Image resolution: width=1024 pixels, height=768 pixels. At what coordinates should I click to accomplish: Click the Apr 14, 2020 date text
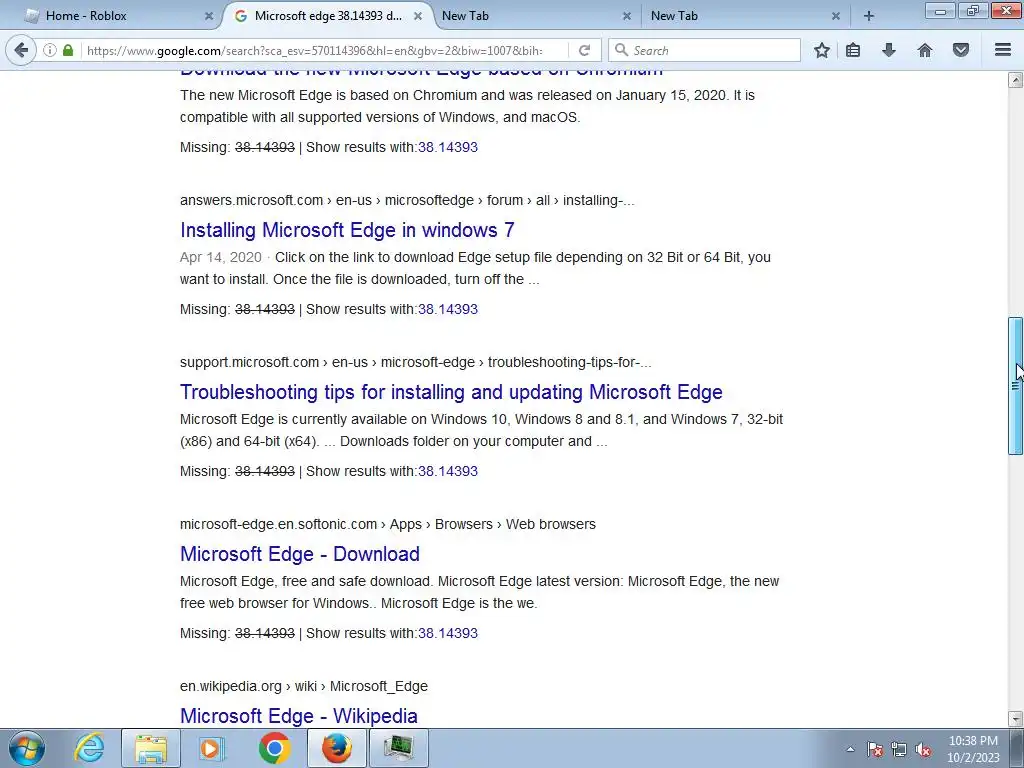click(x=221, y=257)
